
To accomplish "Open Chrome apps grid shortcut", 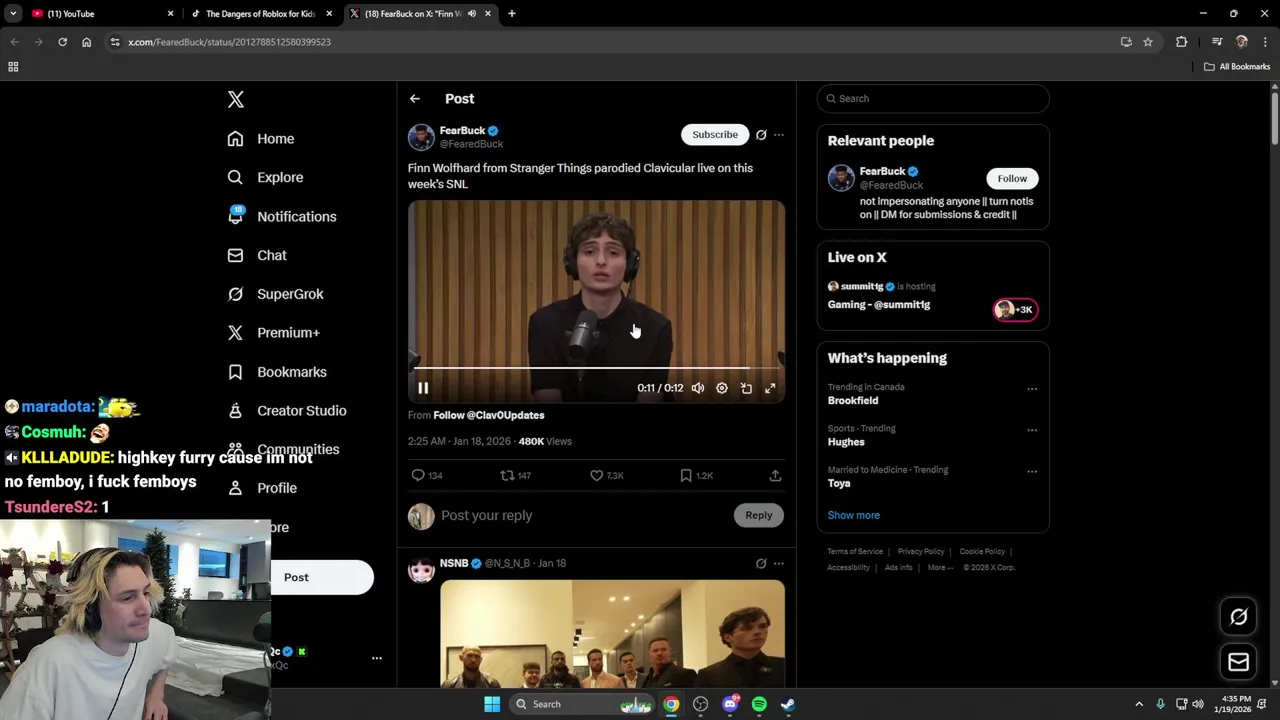I will pyautogui.click(x=13, y=67).
